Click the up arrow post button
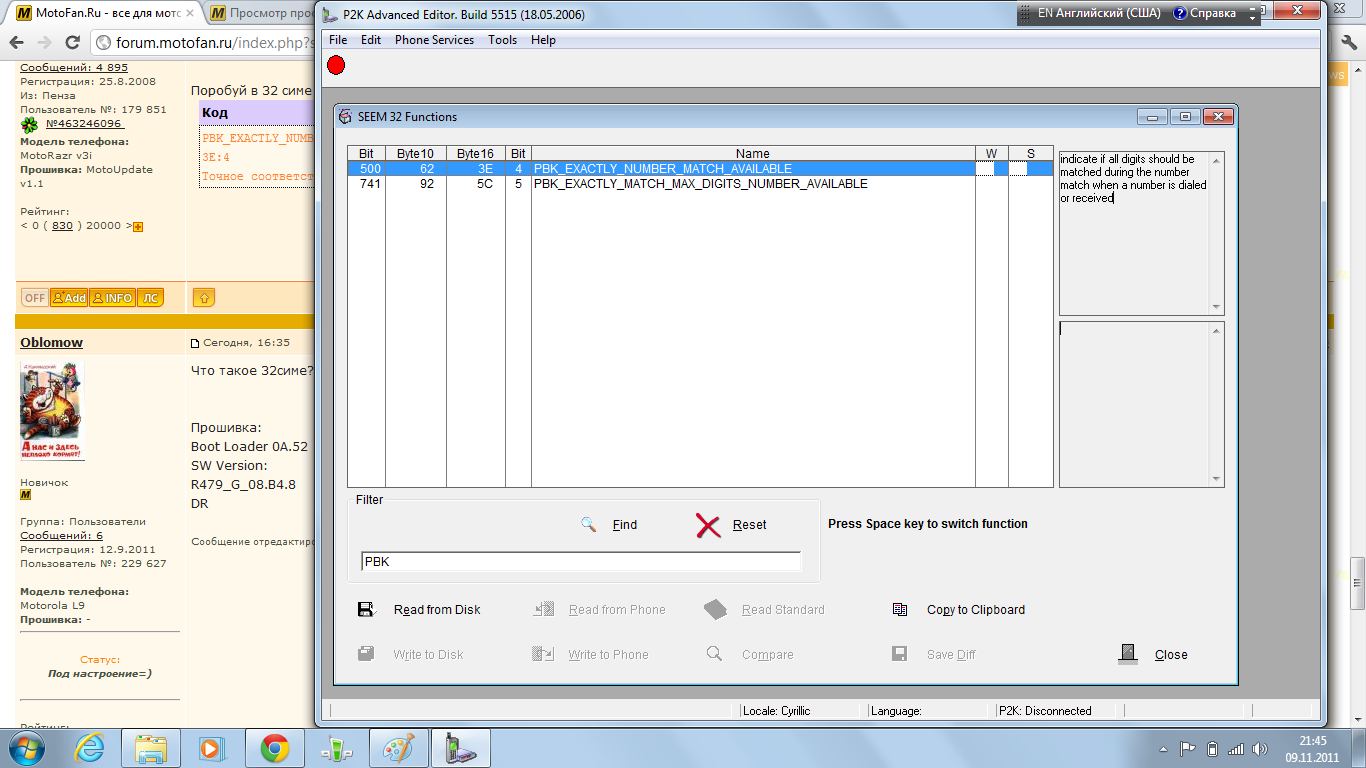 click(203, 298)
